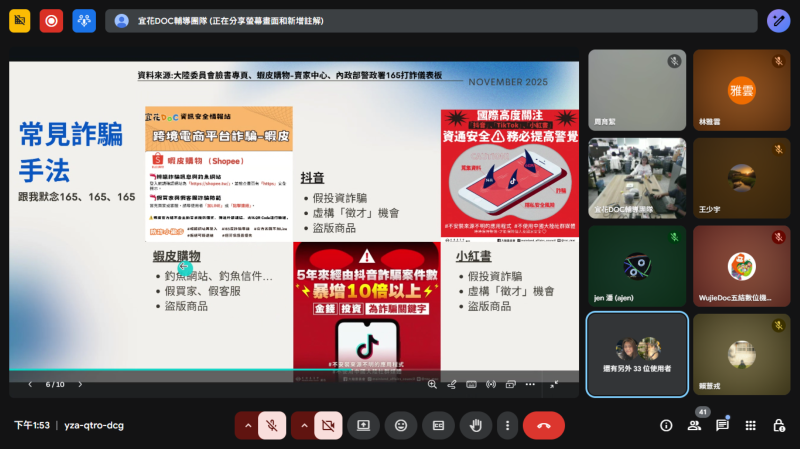The width and height of the screenshot is (800, 449).
Task: Click the presenter banner 宜花DOC輔導團隊 sharing text
Action: (231, 21)
